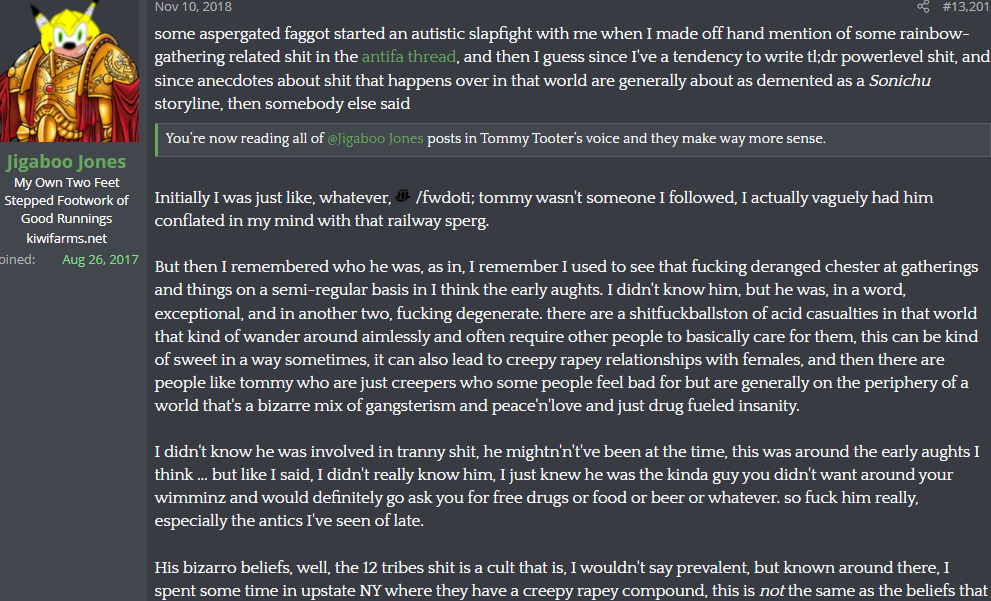Screen dimensions: 991x601
Task: Click the Aug 26, 2017 joined date
Action: [x=100, y=260]
